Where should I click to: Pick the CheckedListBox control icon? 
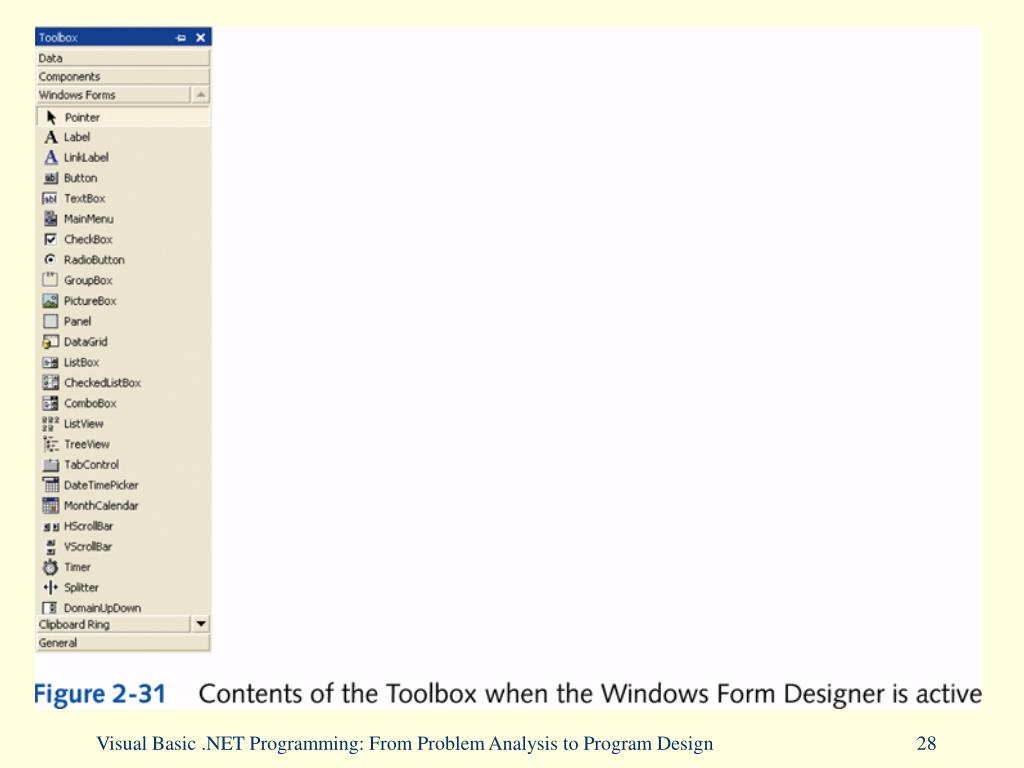pyautogui.click(x=50, y=383)
